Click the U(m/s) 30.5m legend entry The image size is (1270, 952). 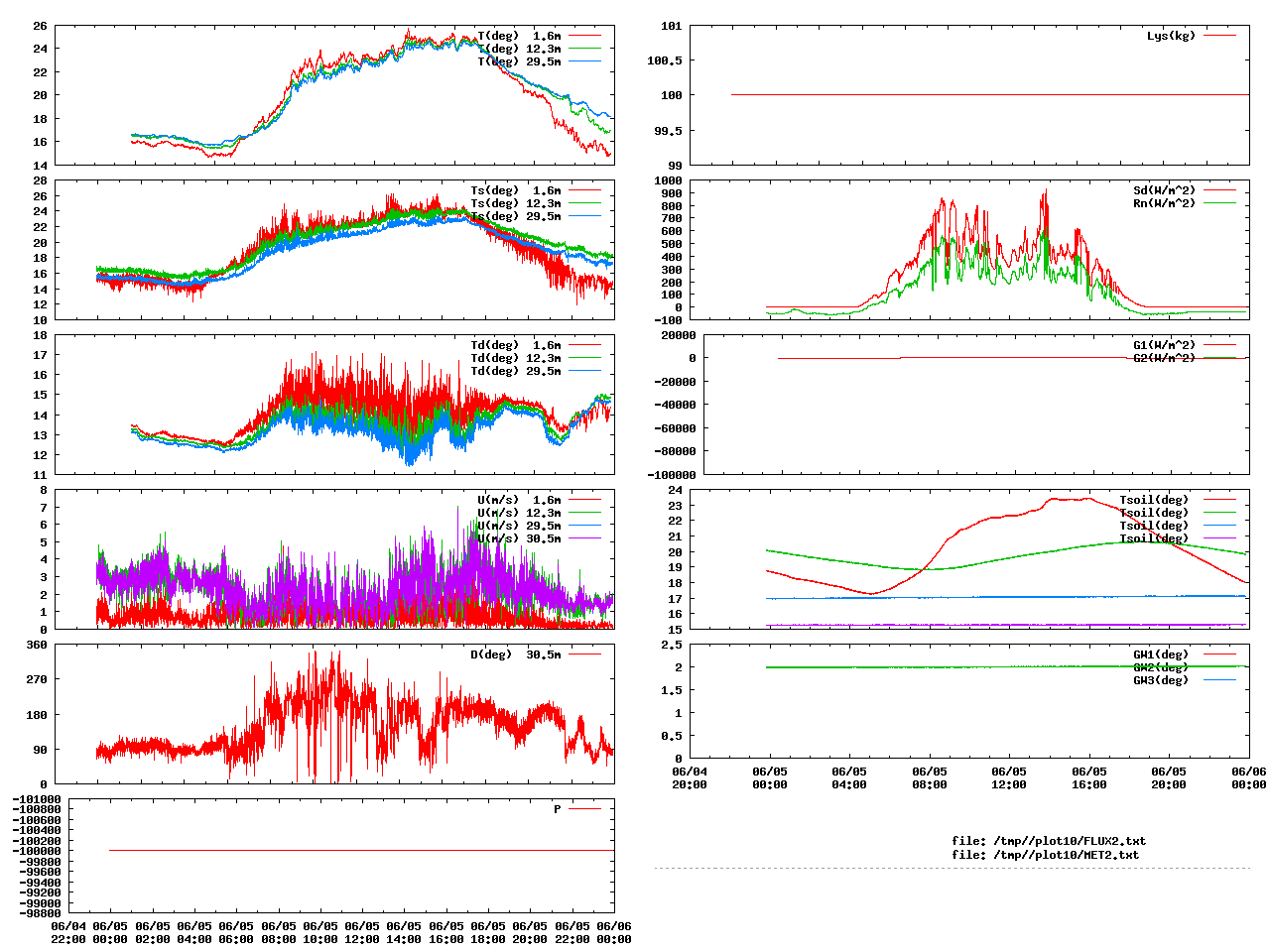(519, 538)
